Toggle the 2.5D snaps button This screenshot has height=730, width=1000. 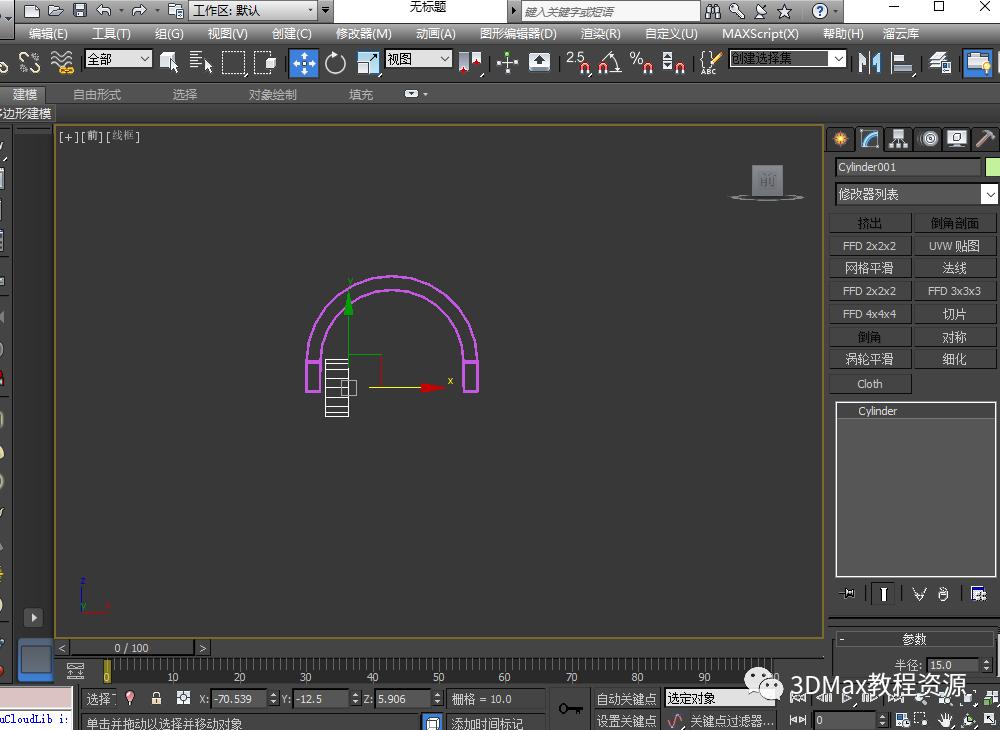coord(579,63)
